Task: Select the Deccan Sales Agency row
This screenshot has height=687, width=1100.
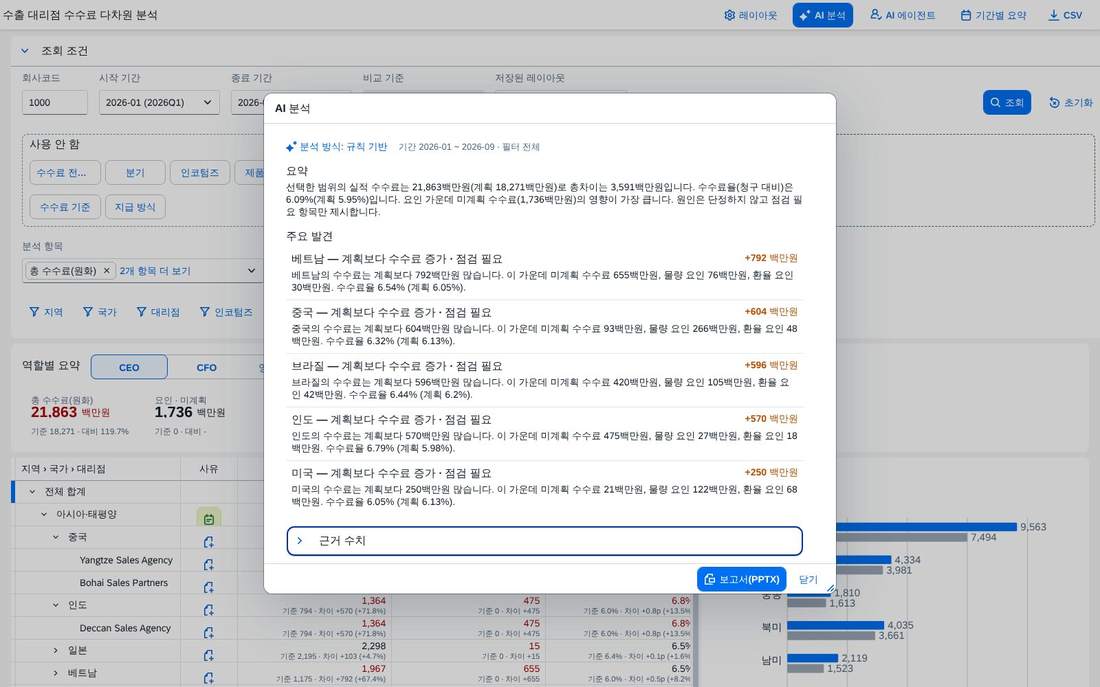Action: pos(125,628)
